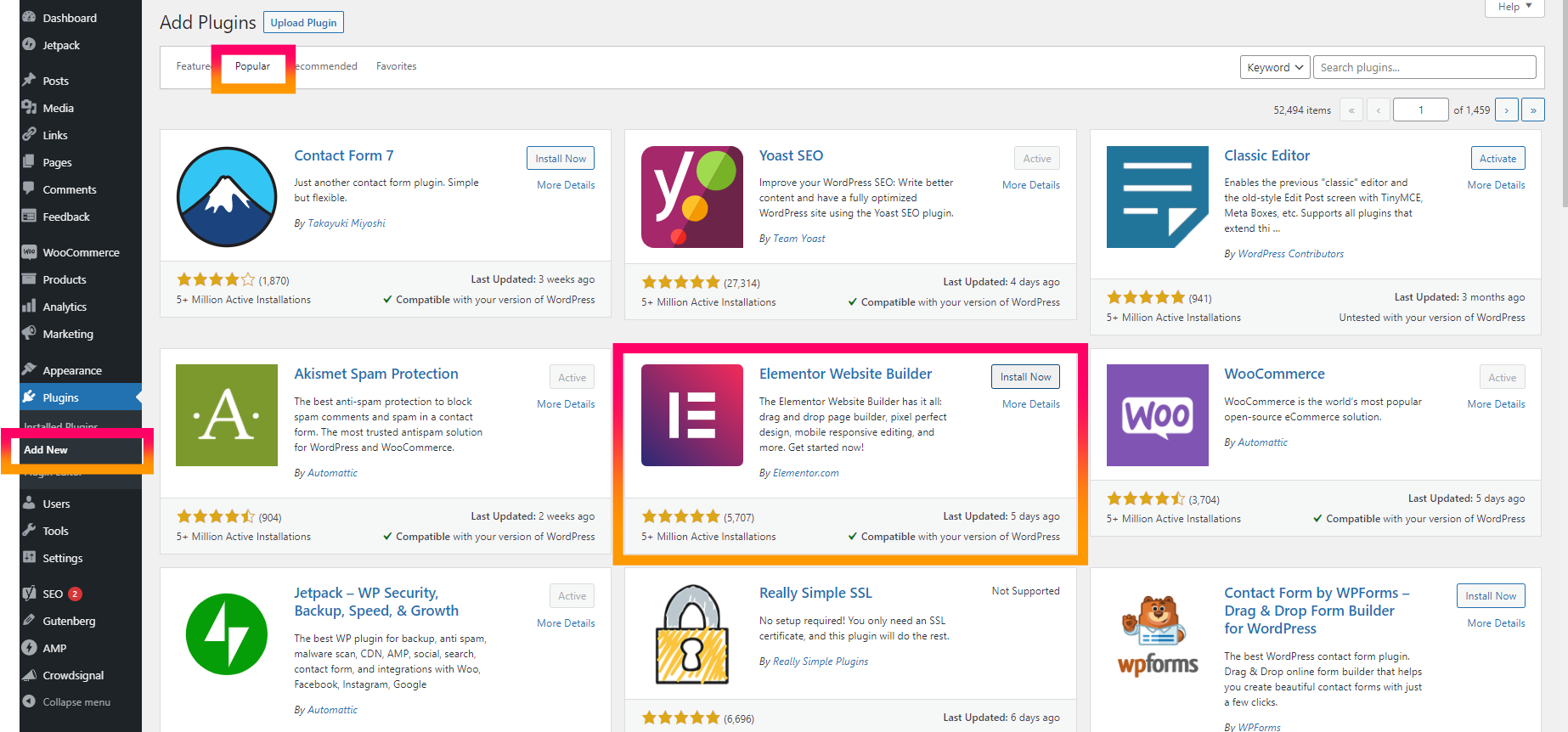The image size is (1568, 732).
Task: Switch to the Popular tab
Action: click(x=252, y=66)
